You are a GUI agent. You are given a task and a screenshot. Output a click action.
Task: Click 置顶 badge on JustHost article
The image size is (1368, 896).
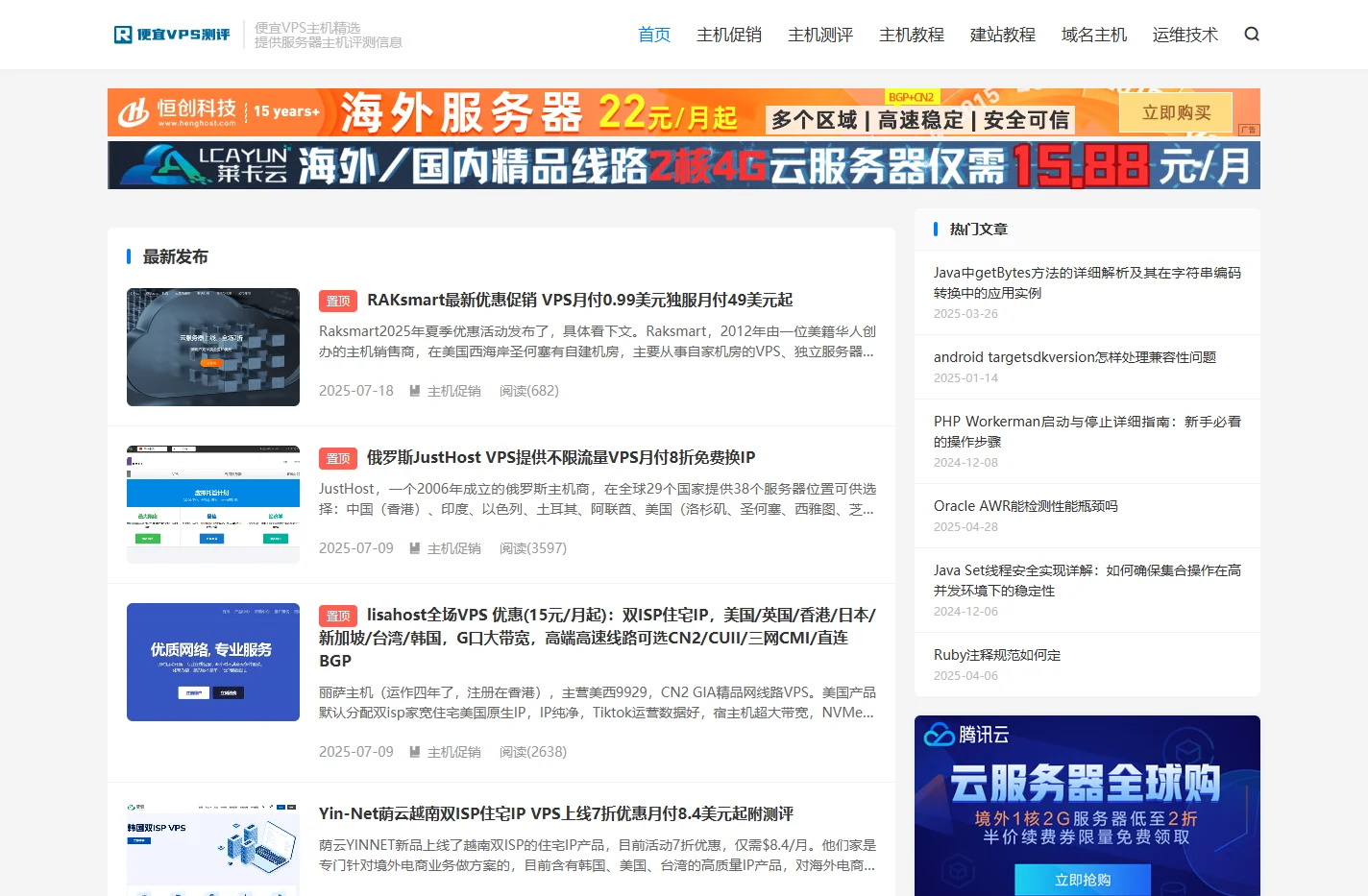pyautogui.click(x=338, y=458)
